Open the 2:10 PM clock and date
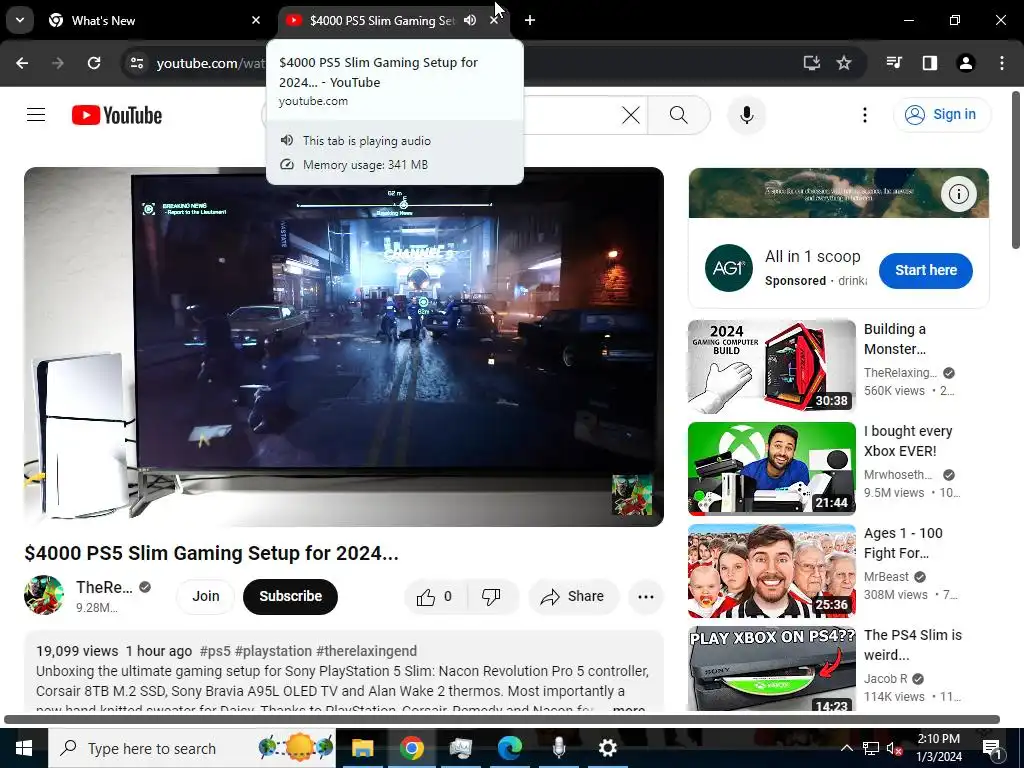1024x768 pixels. click(939, 748)
